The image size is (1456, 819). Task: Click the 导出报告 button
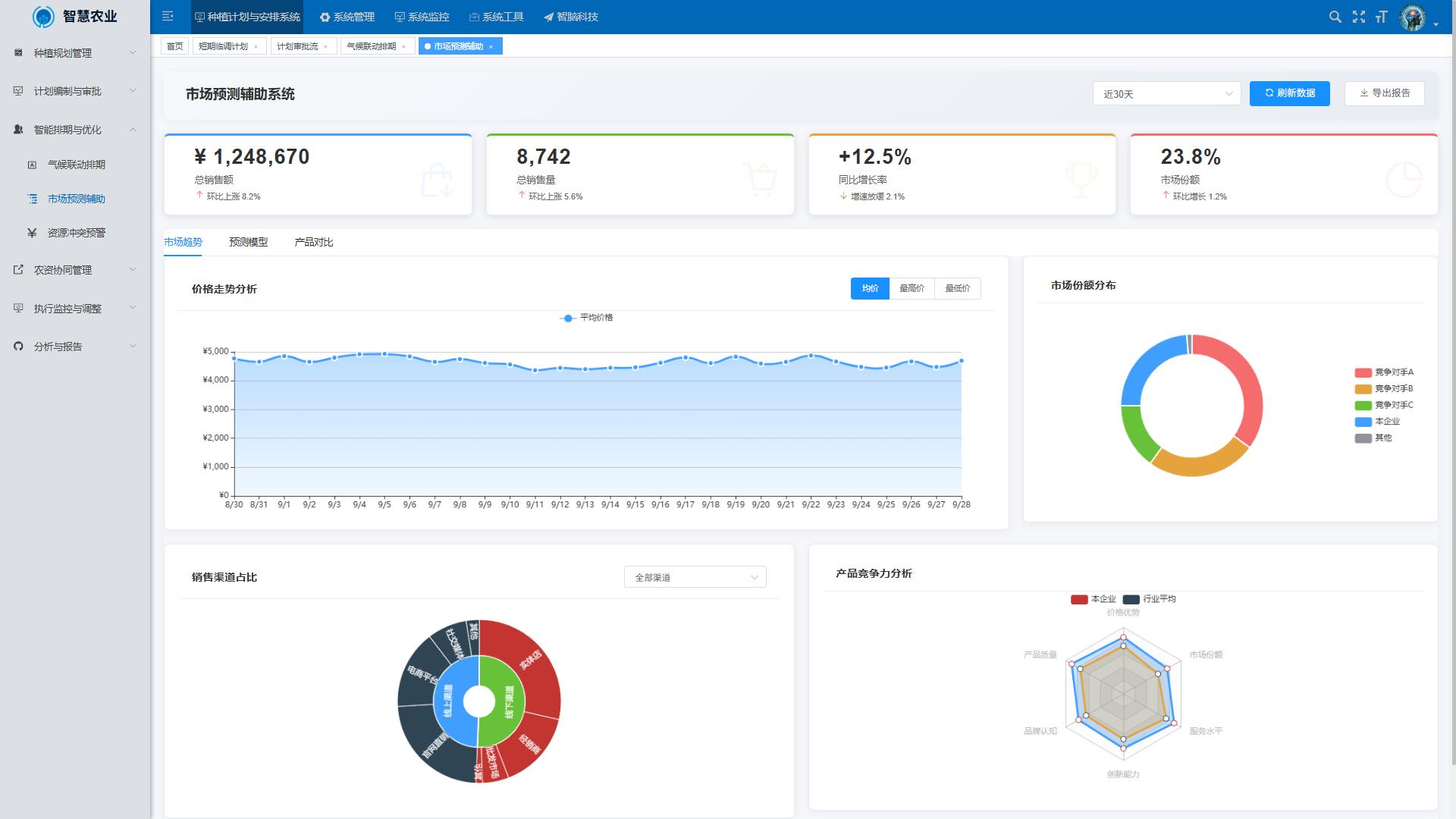[1384, 93]
